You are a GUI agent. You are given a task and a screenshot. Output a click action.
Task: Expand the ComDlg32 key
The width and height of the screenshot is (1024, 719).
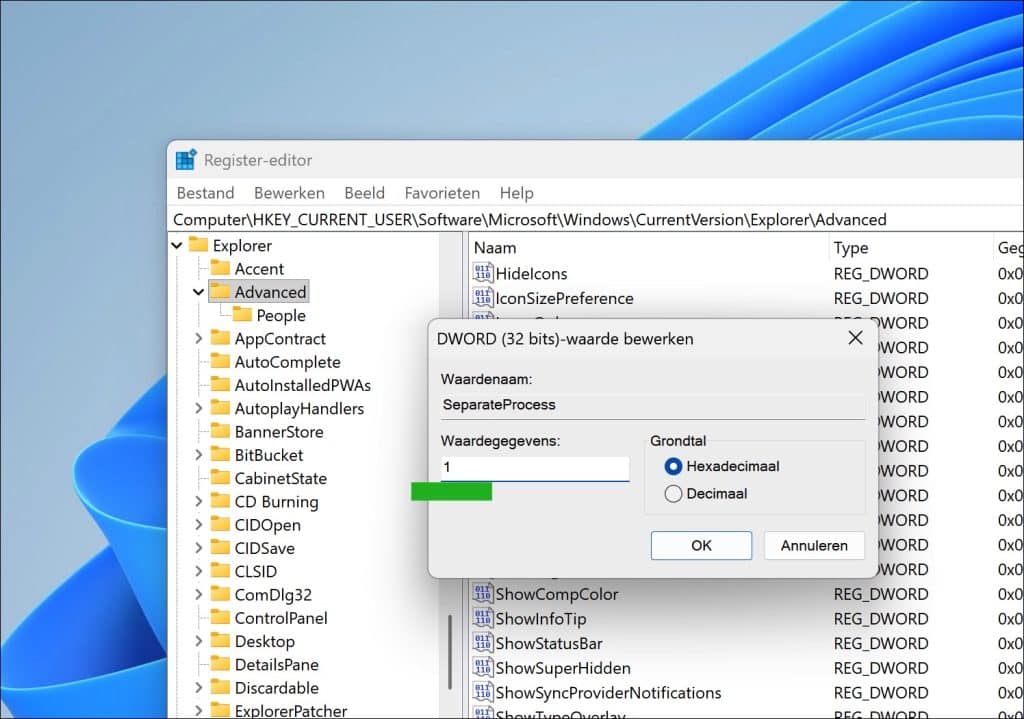199,594
